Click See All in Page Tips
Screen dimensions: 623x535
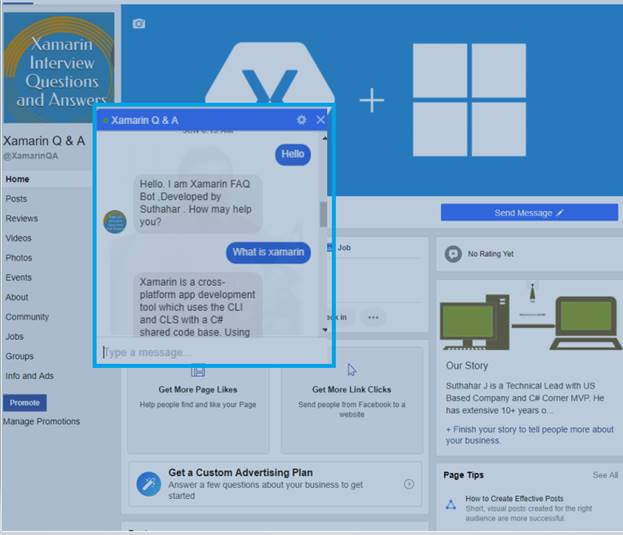[605, 475]
